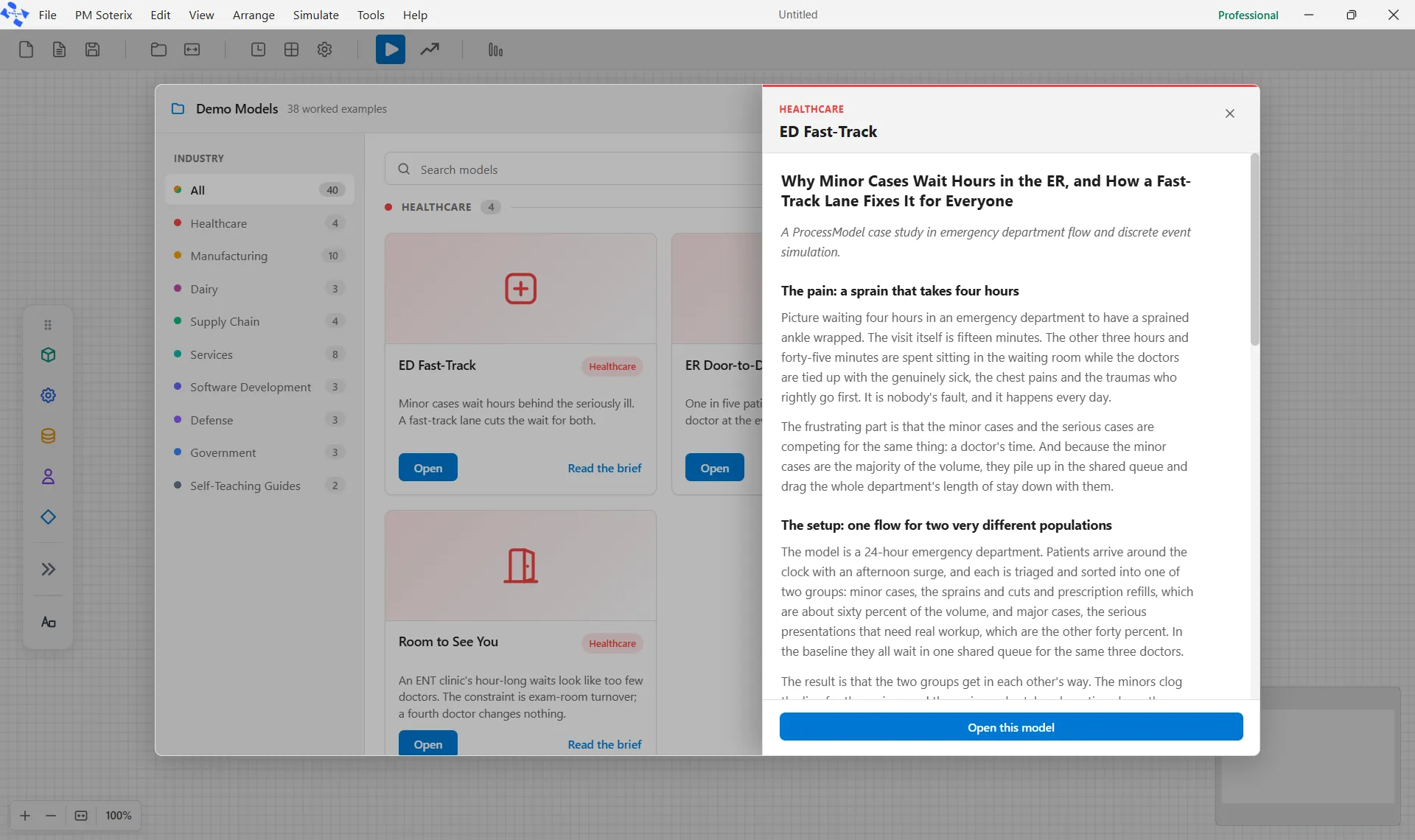Filter models by Manufacturing industry
1415x840 pixels.
[x=259, y=256]
